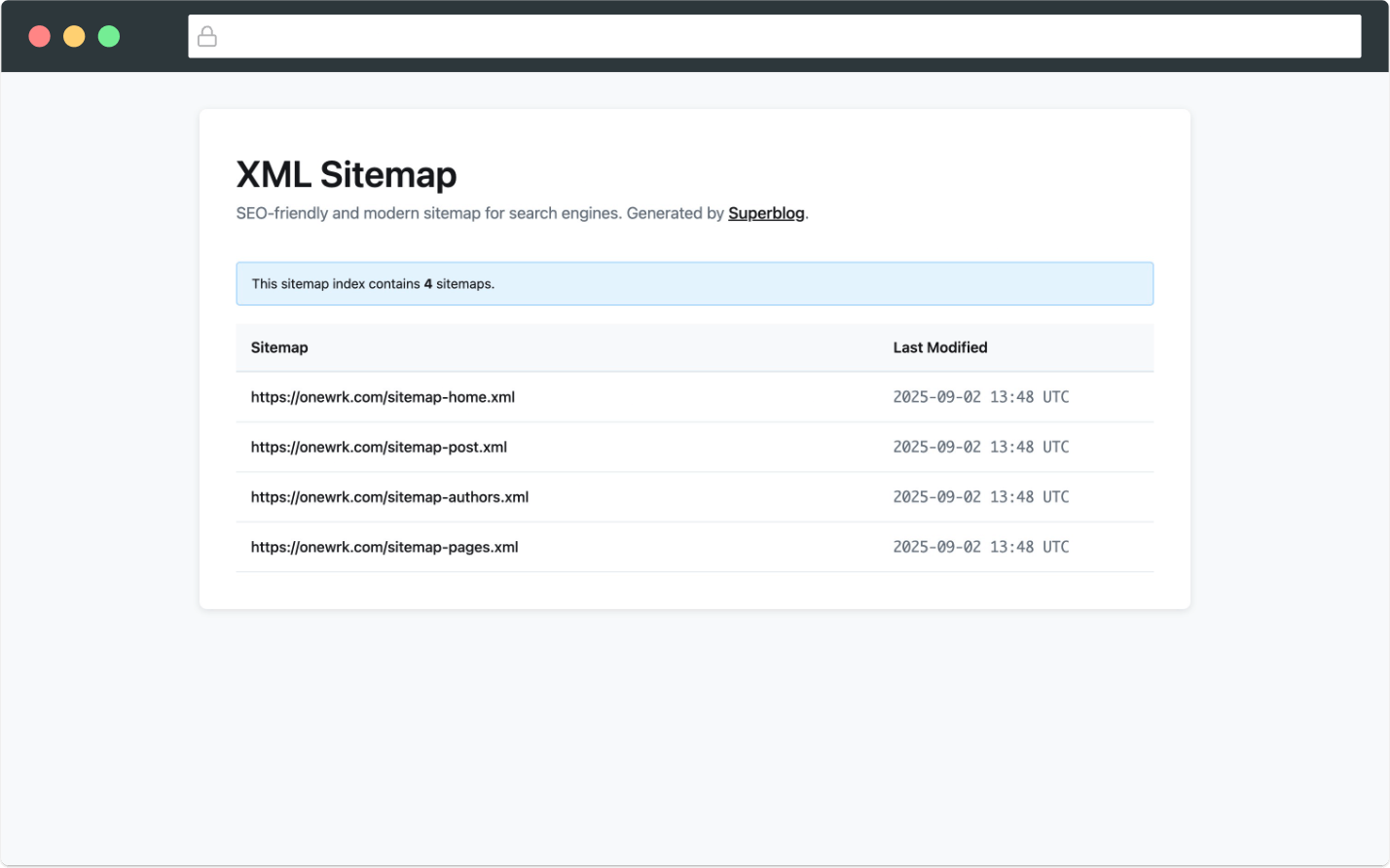Click the yellow traffic light control
Viewport: 1390px width, 868px height.
click(x=74, y=35)
